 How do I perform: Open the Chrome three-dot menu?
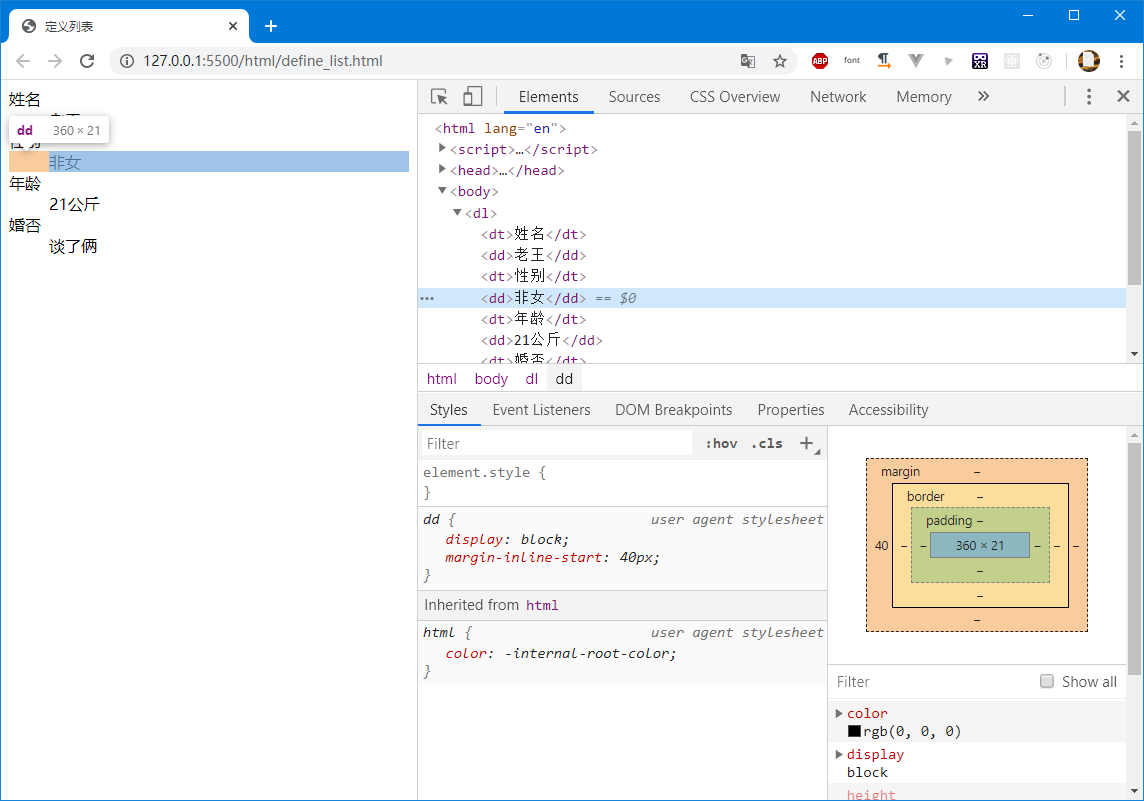[x=1121, y=61]
